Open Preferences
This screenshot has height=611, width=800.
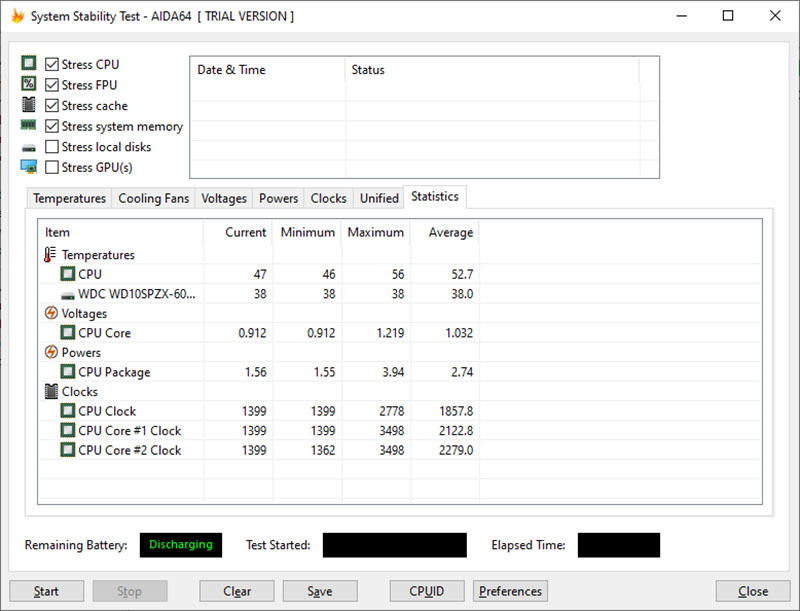pyautogui.click(x=510, y=591)
